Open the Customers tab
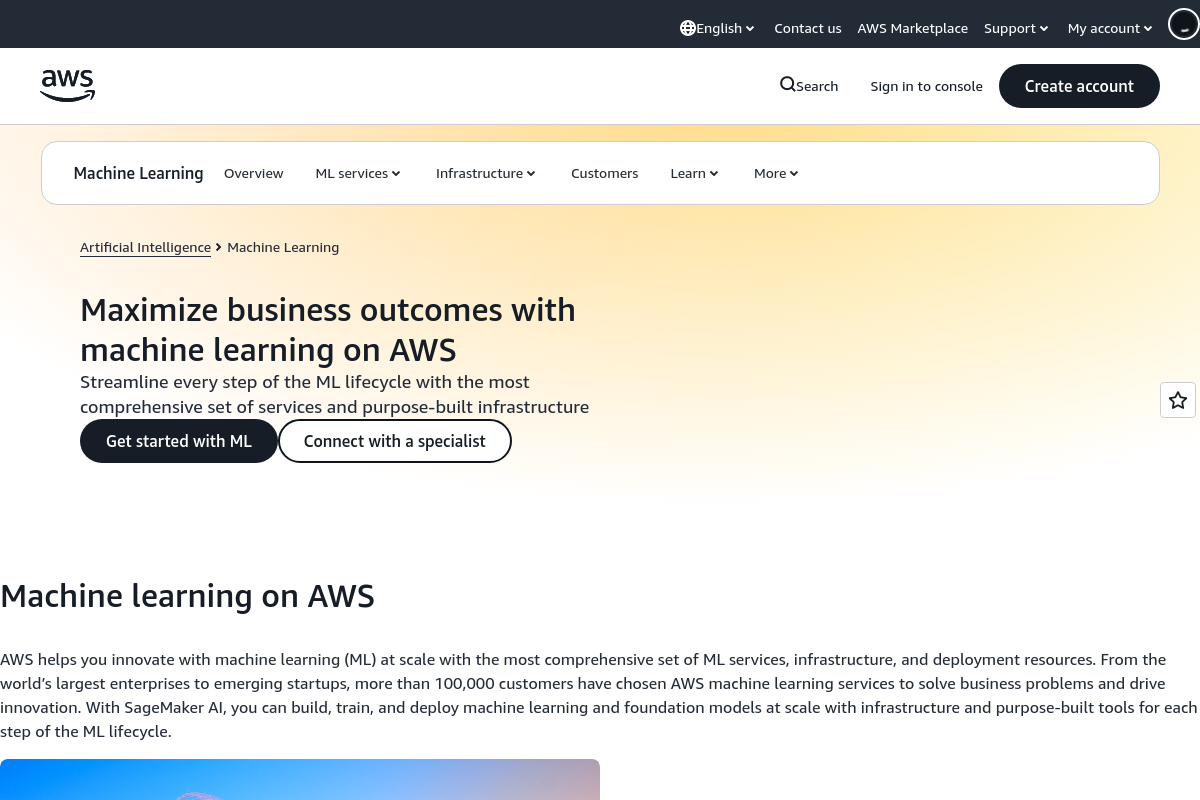 click(604, 173)
